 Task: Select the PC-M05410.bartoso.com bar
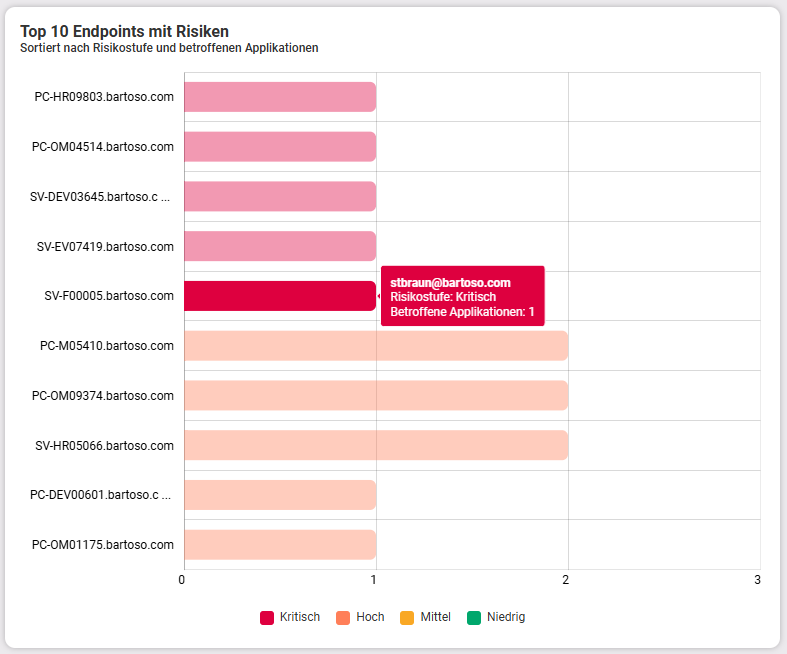tap(376, 345)
